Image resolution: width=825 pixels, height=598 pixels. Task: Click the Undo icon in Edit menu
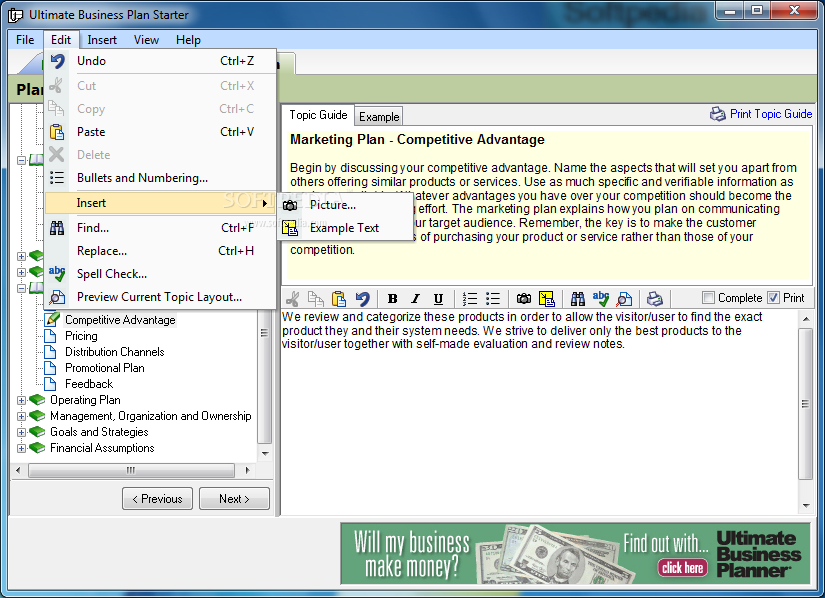(x=57, y=61)
